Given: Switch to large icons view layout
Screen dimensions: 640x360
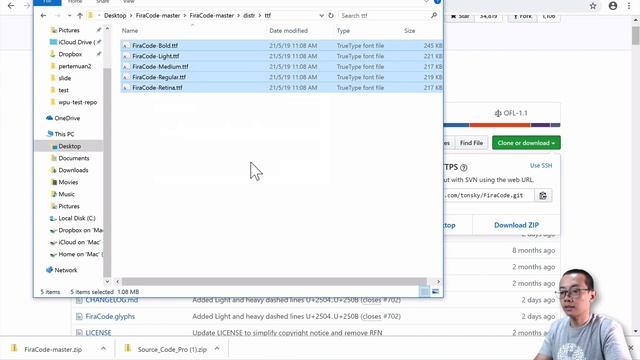Looking at the screenshot, I should tap(436, 291).
